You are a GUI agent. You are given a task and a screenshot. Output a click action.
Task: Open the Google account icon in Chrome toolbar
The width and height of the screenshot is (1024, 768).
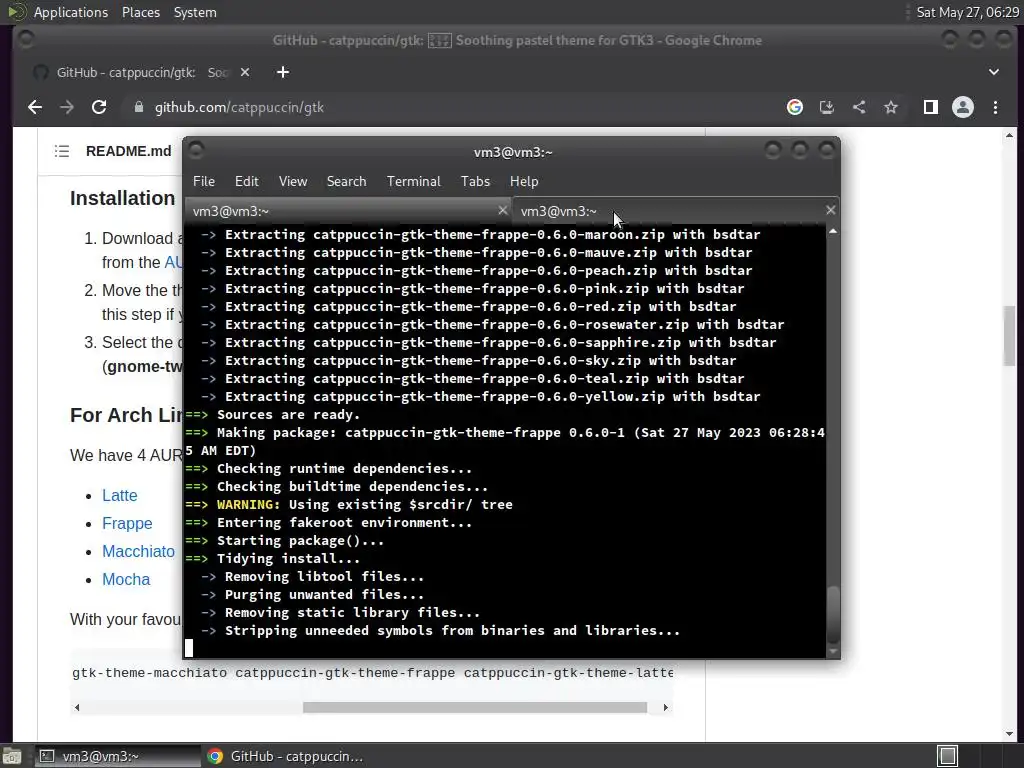795,108
